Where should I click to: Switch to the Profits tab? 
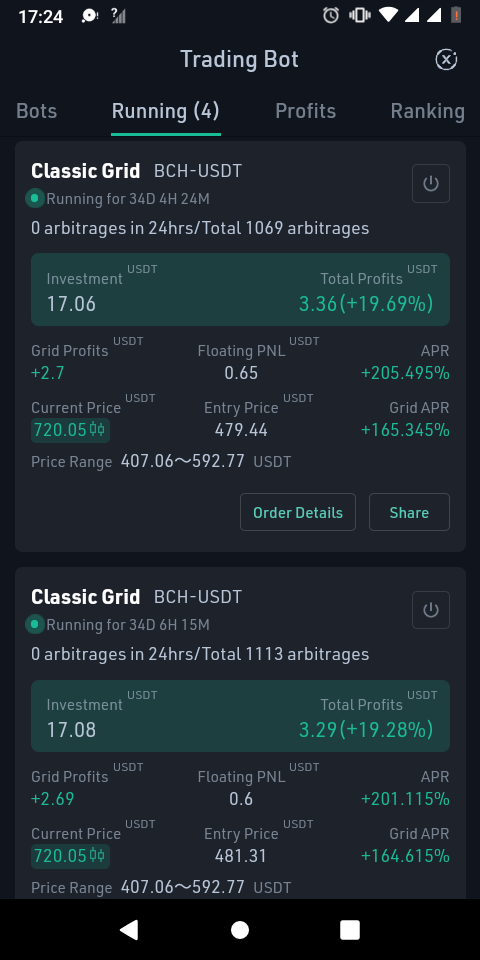click(x=306, y=111)
